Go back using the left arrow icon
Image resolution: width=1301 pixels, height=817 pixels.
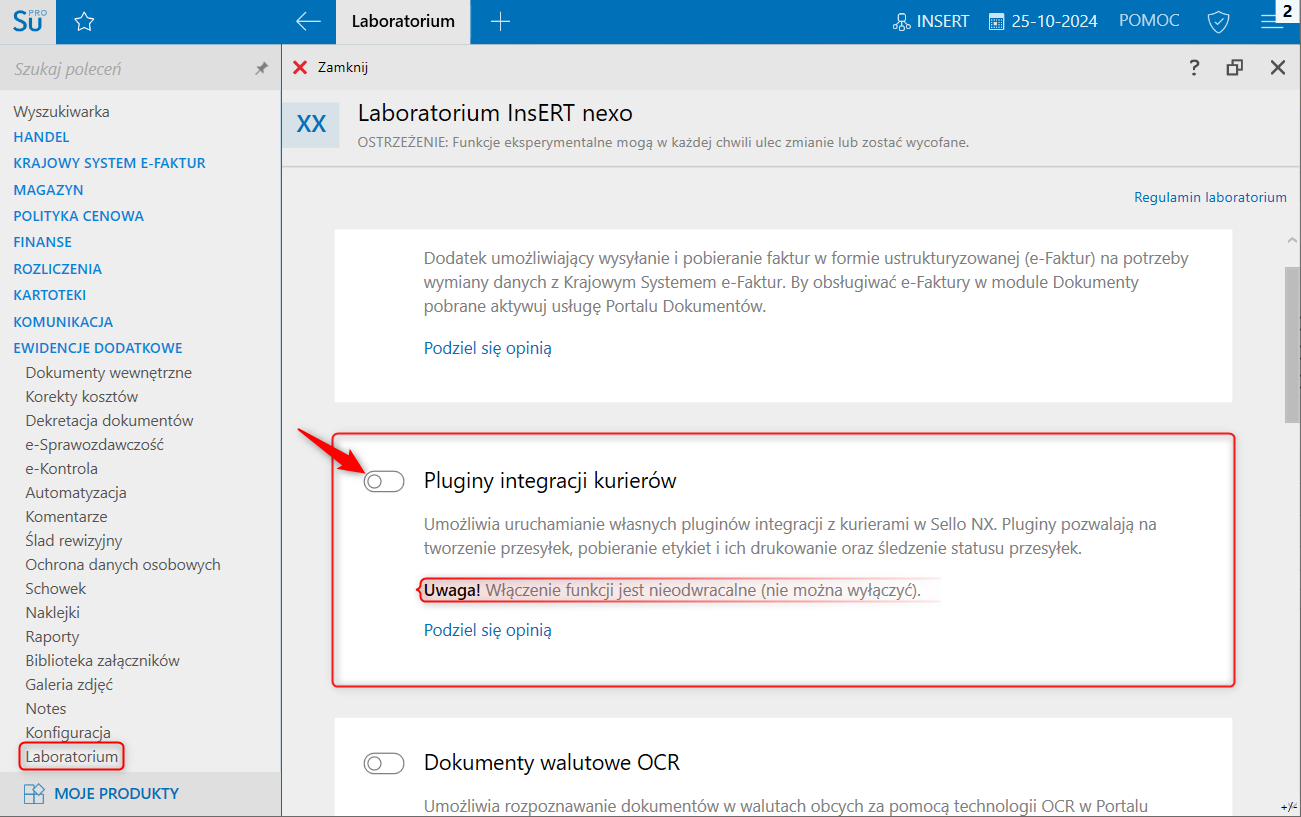click(308, 21)
